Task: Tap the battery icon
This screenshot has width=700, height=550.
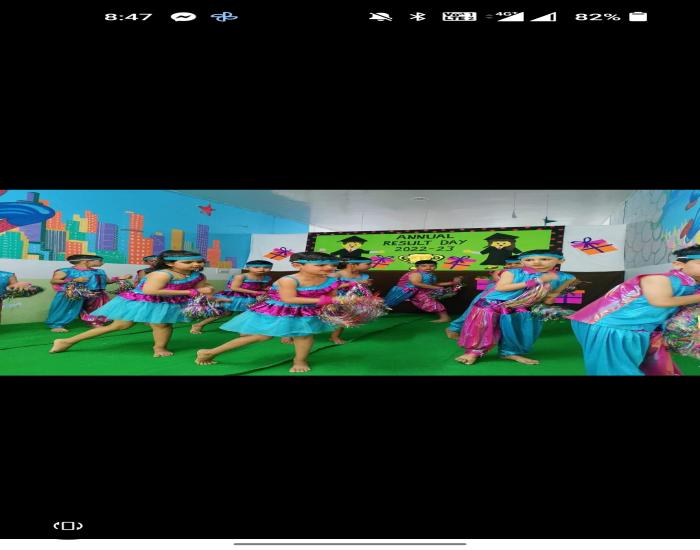Action: [638, 17]
